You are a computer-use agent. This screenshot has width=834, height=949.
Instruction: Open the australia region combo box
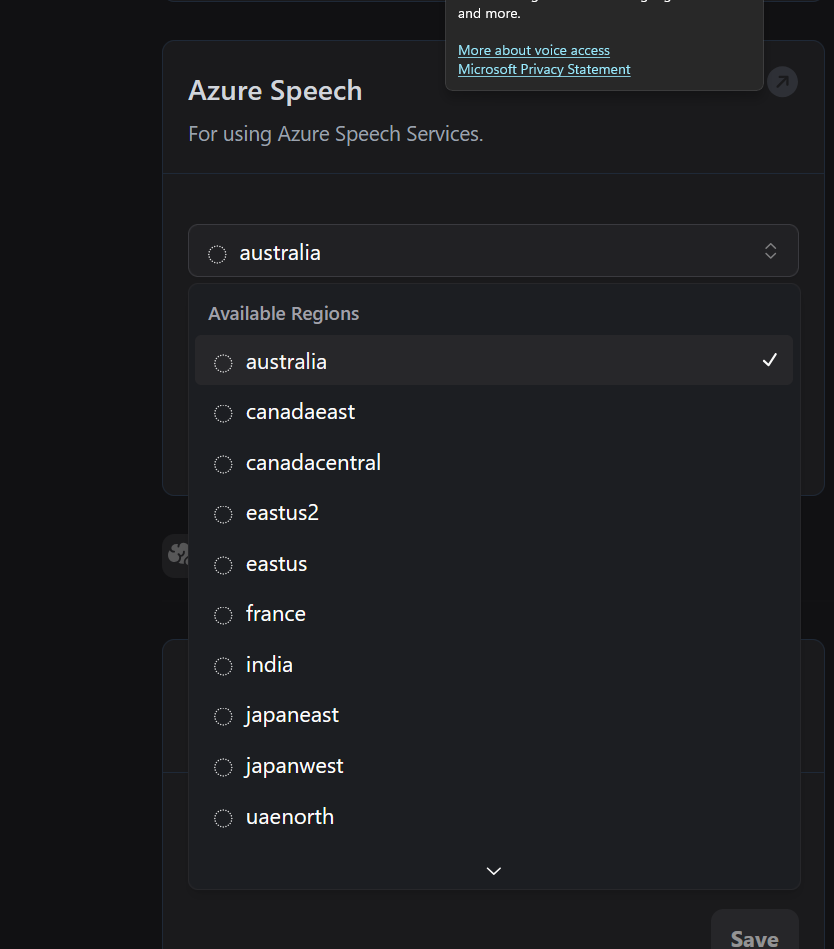point(493,251)
